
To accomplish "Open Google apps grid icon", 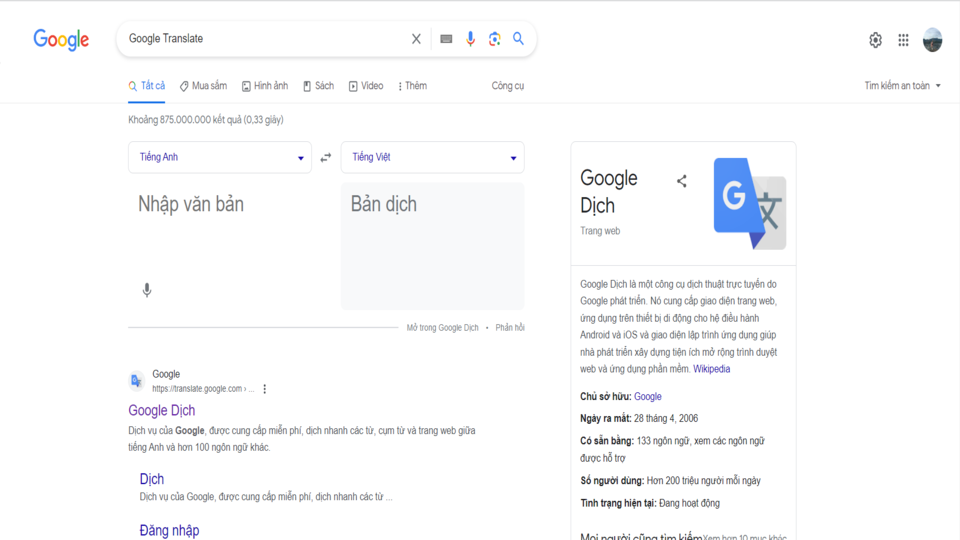I will [904, 40].
